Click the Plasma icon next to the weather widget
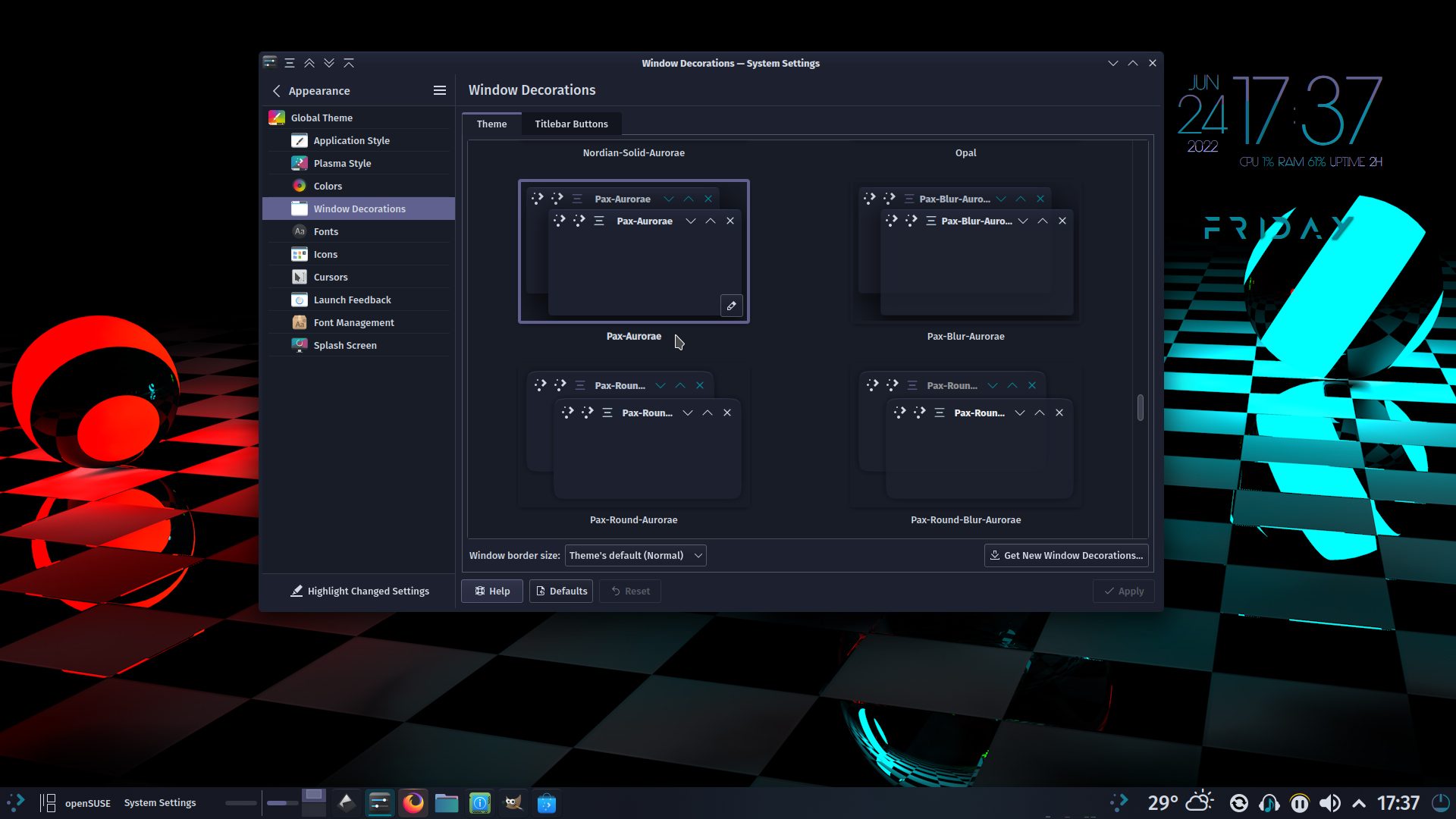 pyautogui.click(x=1119, y=802)
